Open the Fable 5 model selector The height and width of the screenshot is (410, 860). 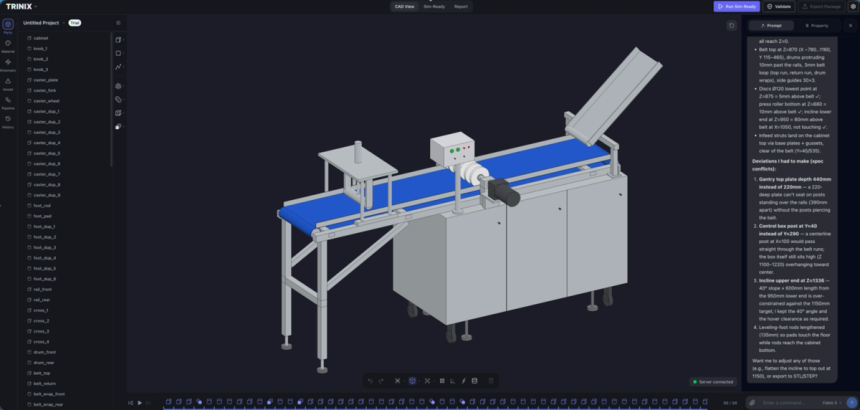[x=832, y=403]
